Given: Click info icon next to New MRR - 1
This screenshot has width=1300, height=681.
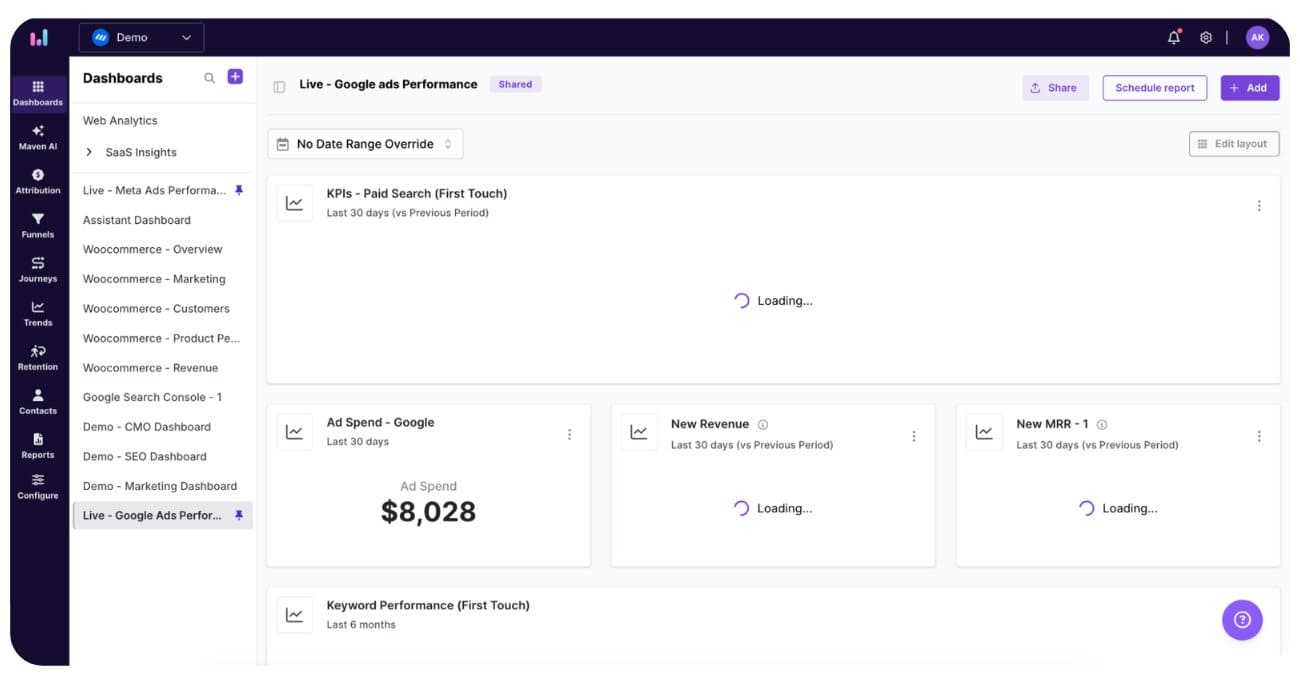Looking at the screenshot, I should pyautogui.click(x=1102, y=424).
